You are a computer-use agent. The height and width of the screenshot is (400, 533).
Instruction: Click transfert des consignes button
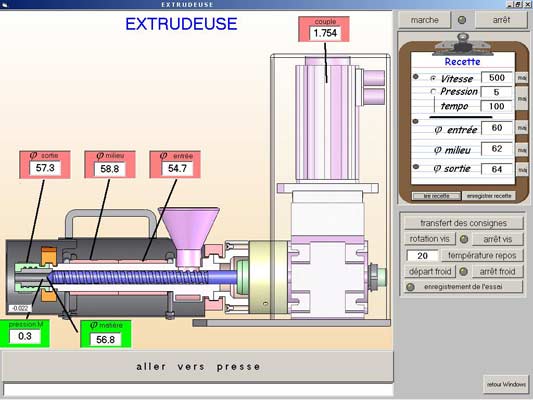(463, 223)
